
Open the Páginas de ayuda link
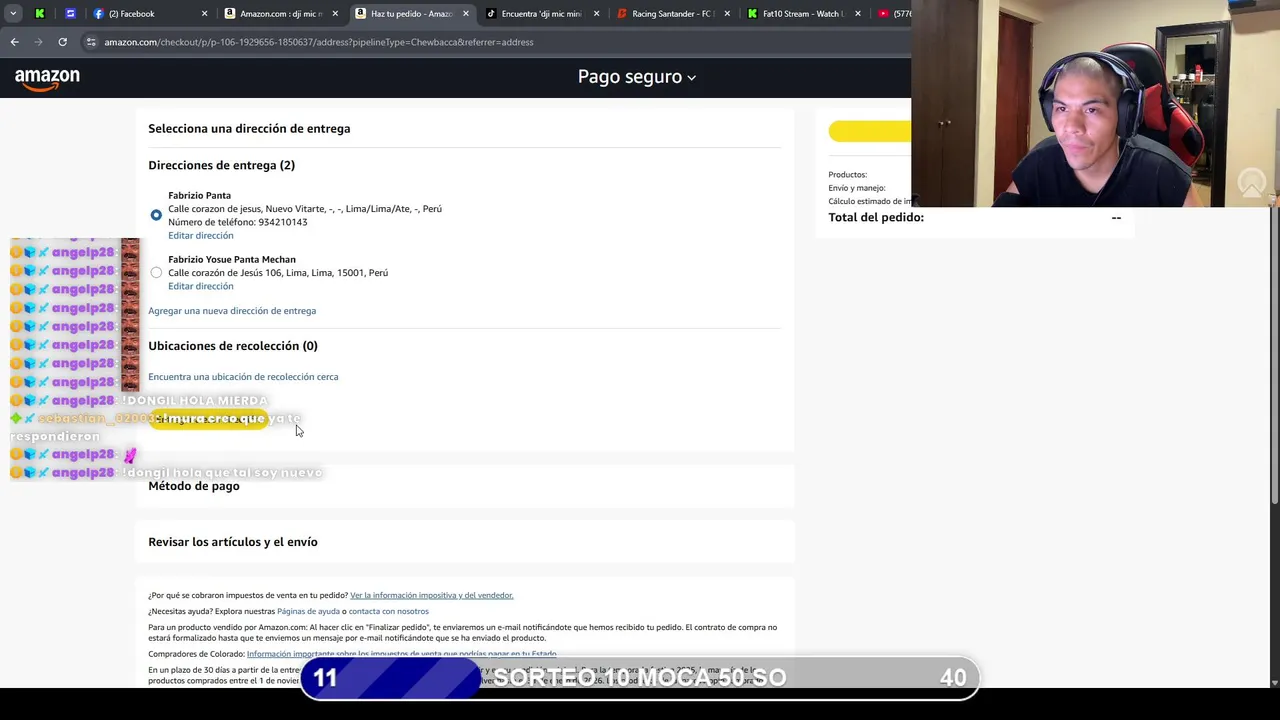tap(308, 611)
